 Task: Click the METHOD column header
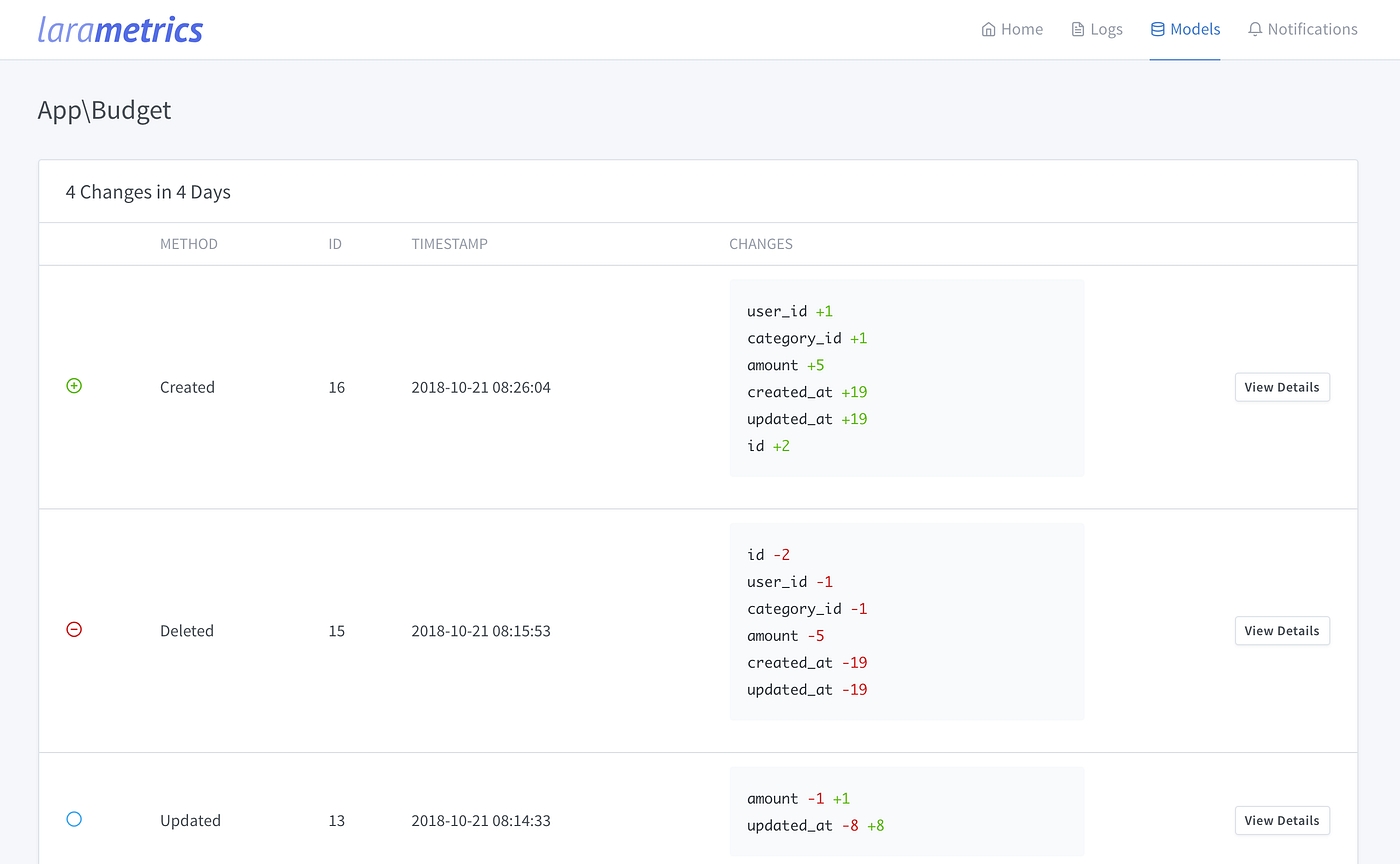(189, 243)
